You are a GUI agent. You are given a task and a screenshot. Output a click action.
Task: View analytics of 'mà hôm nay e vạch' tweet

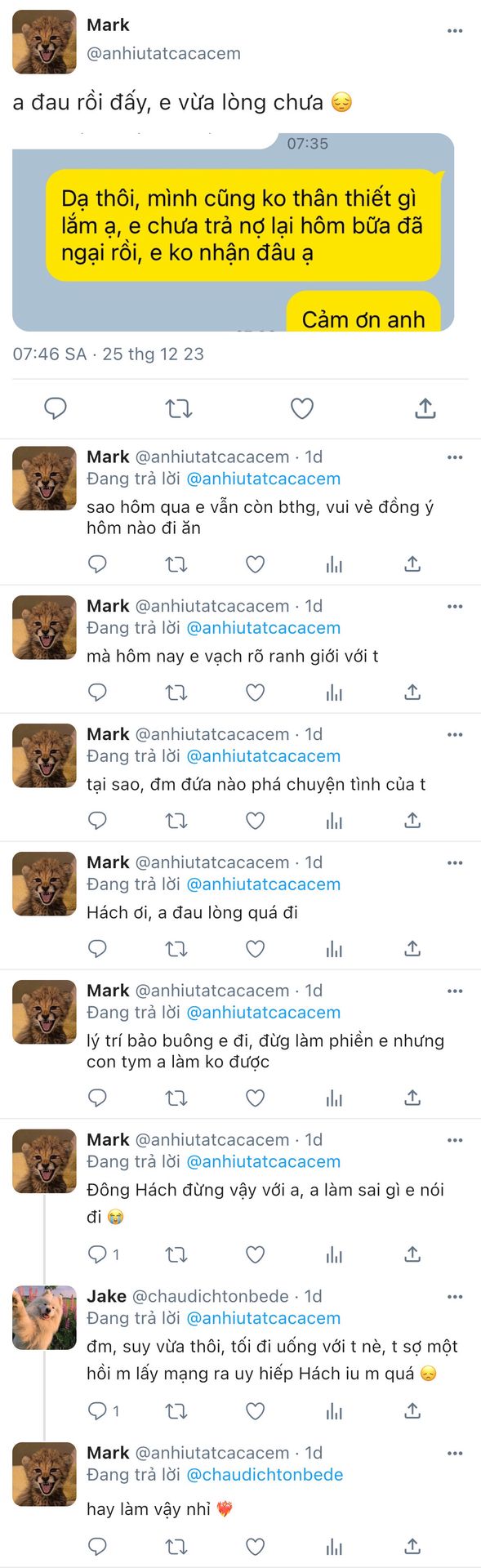point(334,693)
